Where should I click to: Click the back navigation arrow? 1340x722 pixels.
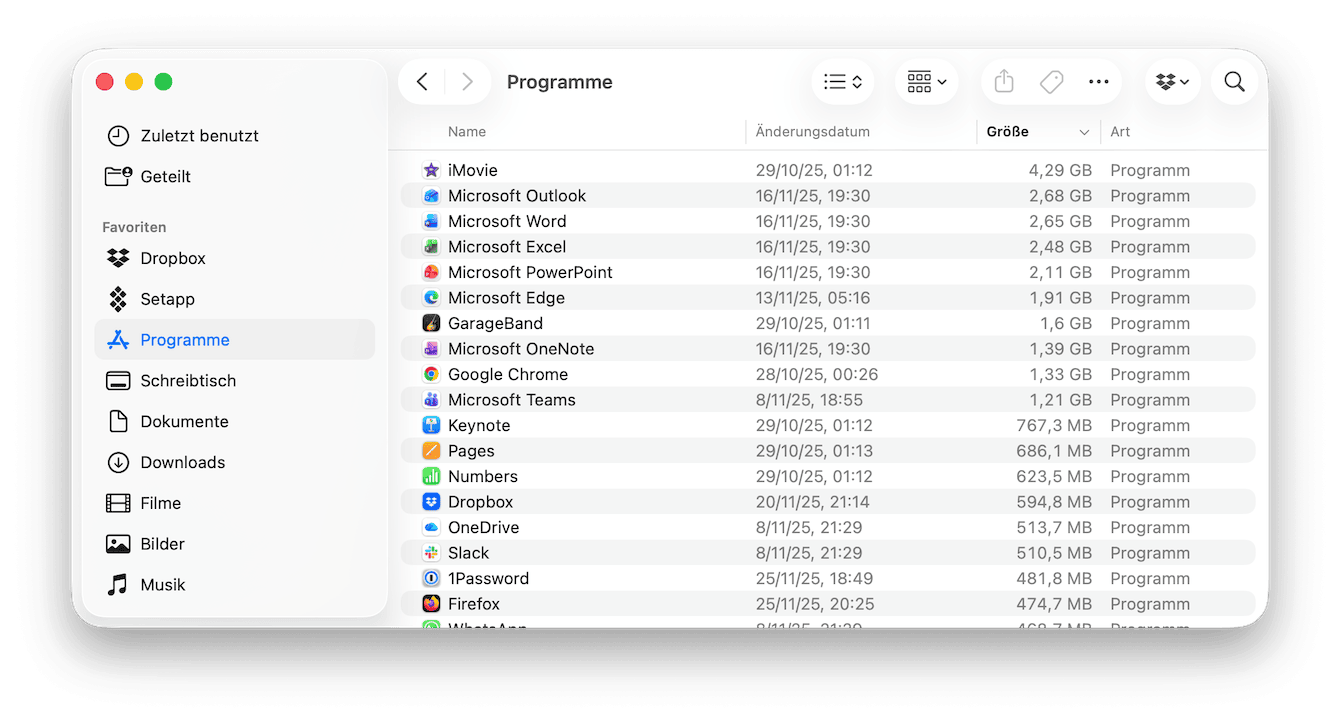coord(422,82)
